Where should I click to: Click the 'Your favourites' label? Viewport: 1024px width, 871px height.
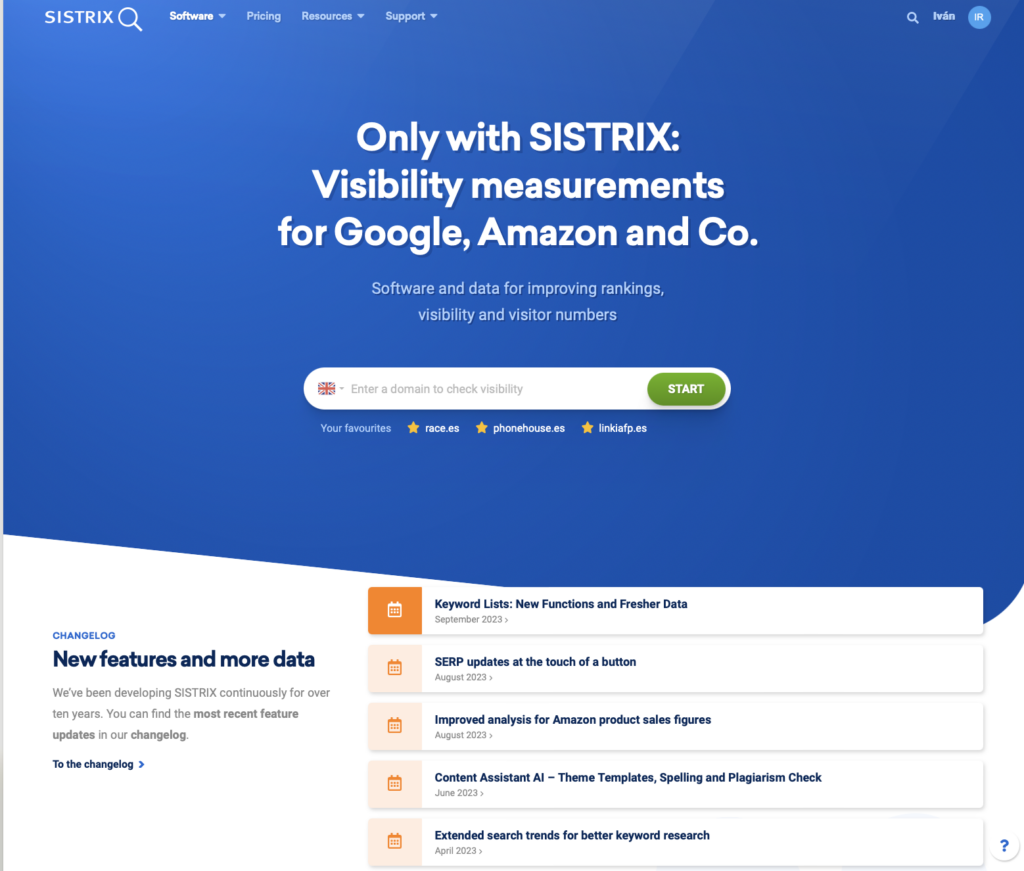(355, 428)
